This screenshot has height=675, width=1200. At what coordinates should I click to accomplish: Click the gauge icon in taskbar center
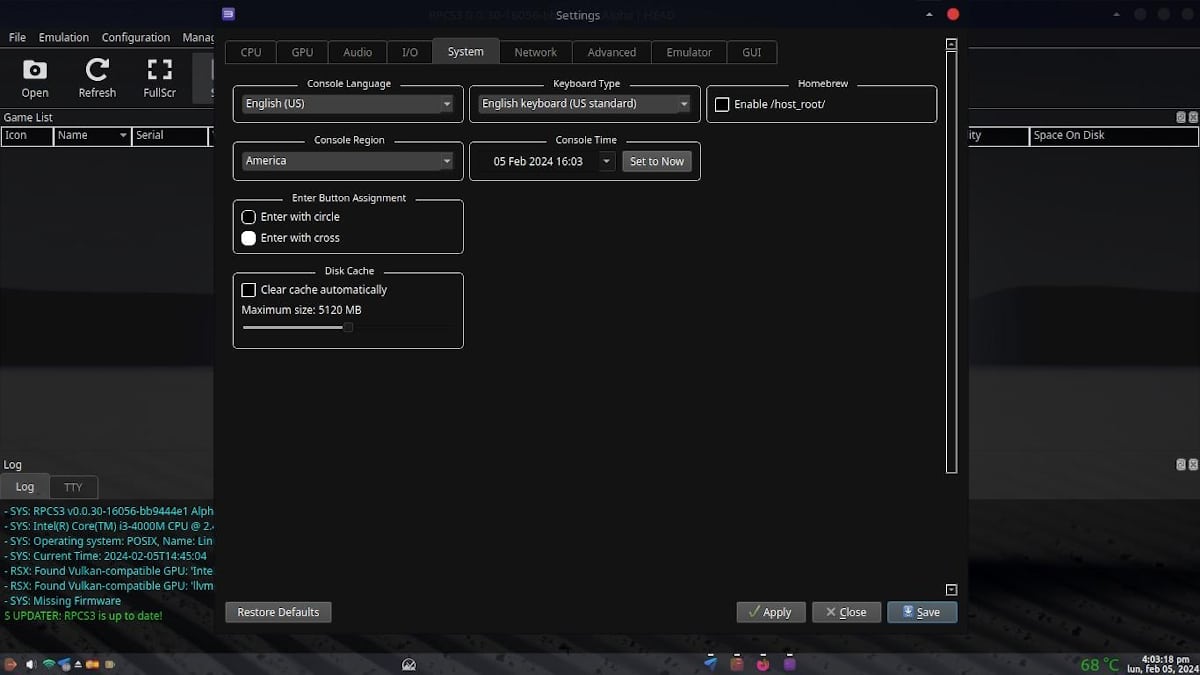(x=409, y=664)
